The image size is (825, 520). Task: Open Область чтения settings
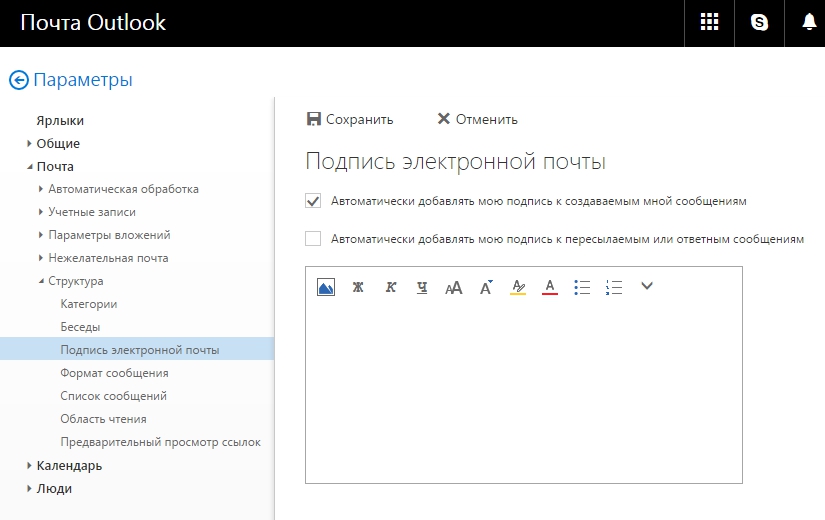(103, 419)
